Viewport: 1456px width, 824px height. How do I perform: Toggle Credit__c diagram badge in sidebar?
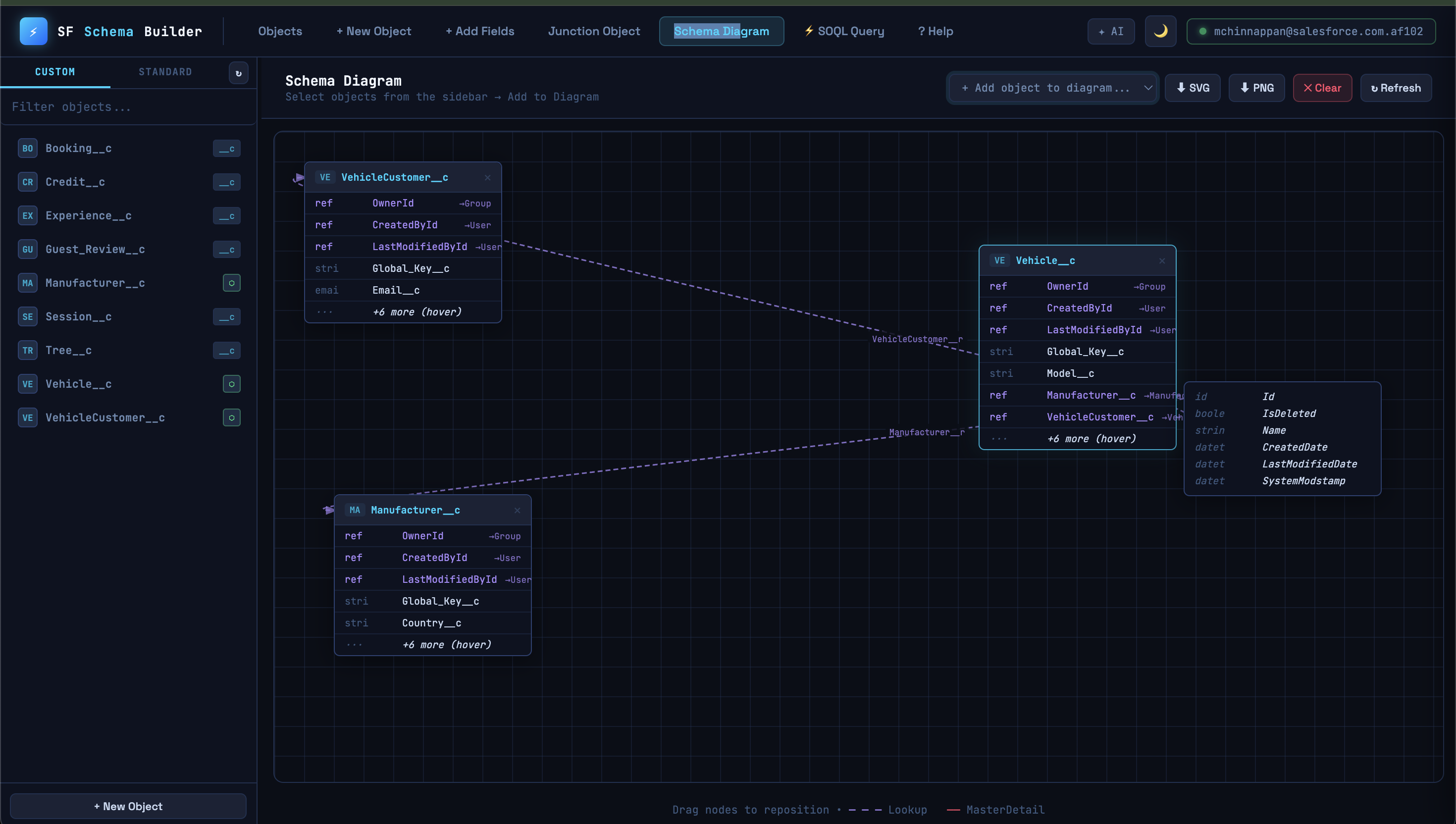[226, 182]
